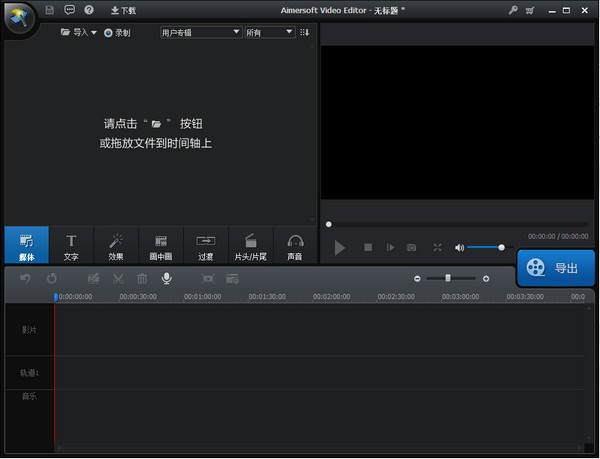Click the 00:01:00:00 mark on timeline ruler
Screen dimensions: 600x459
[x=203, y=296]
